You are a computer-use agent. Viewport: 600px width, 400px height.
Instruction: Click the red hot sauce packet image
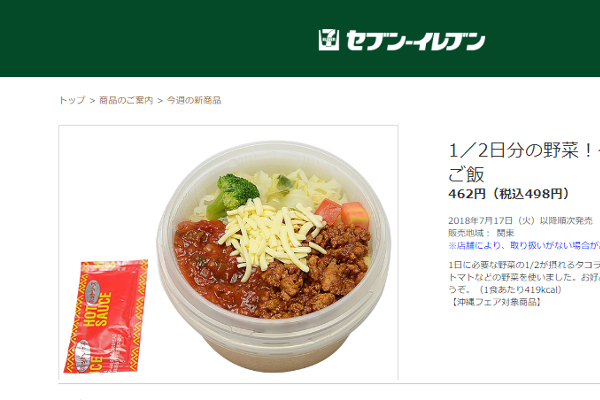106,316
